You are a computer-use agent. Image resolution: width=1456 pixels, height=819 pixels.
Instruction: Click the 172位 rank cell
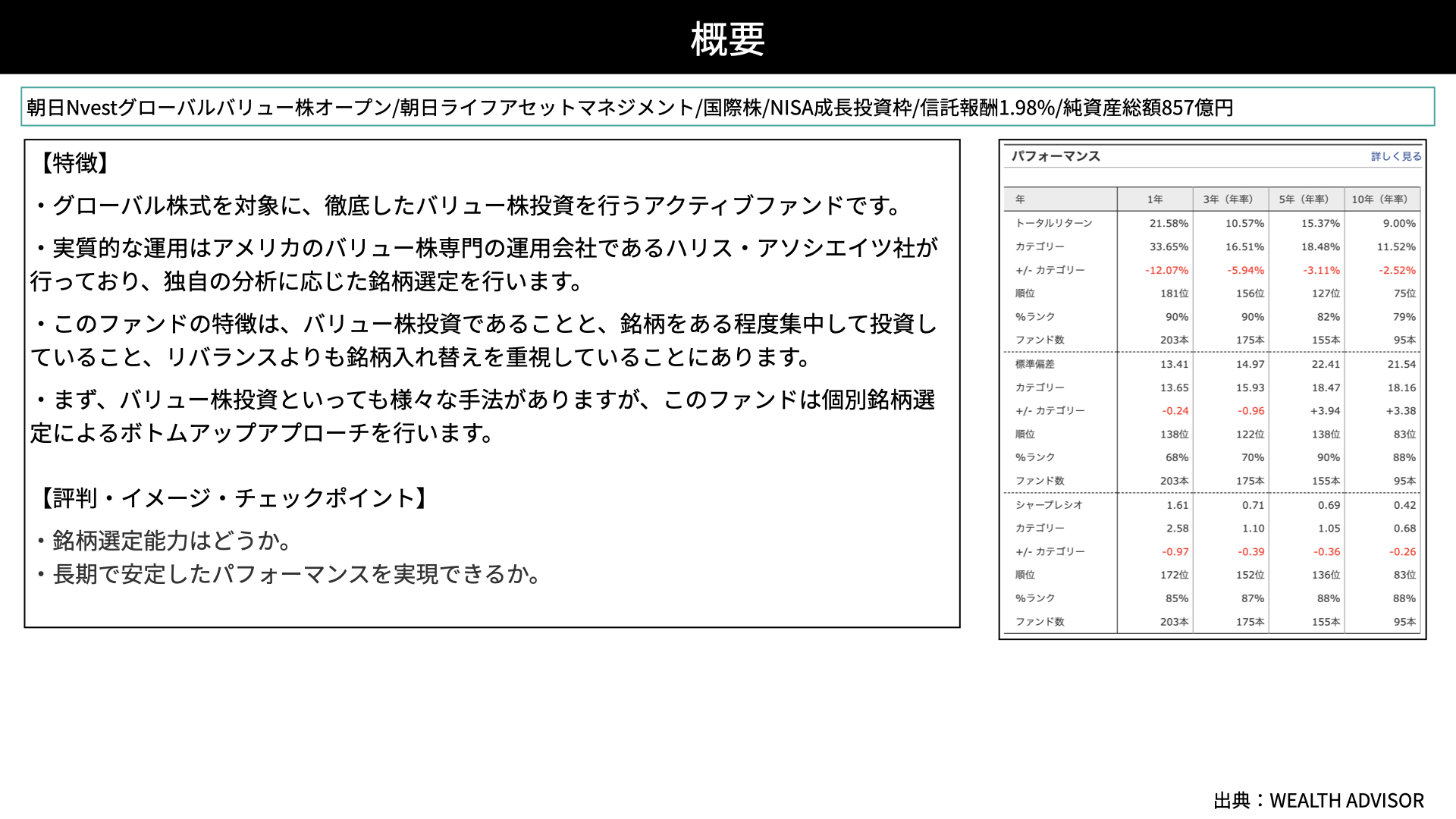(1174, 575)
